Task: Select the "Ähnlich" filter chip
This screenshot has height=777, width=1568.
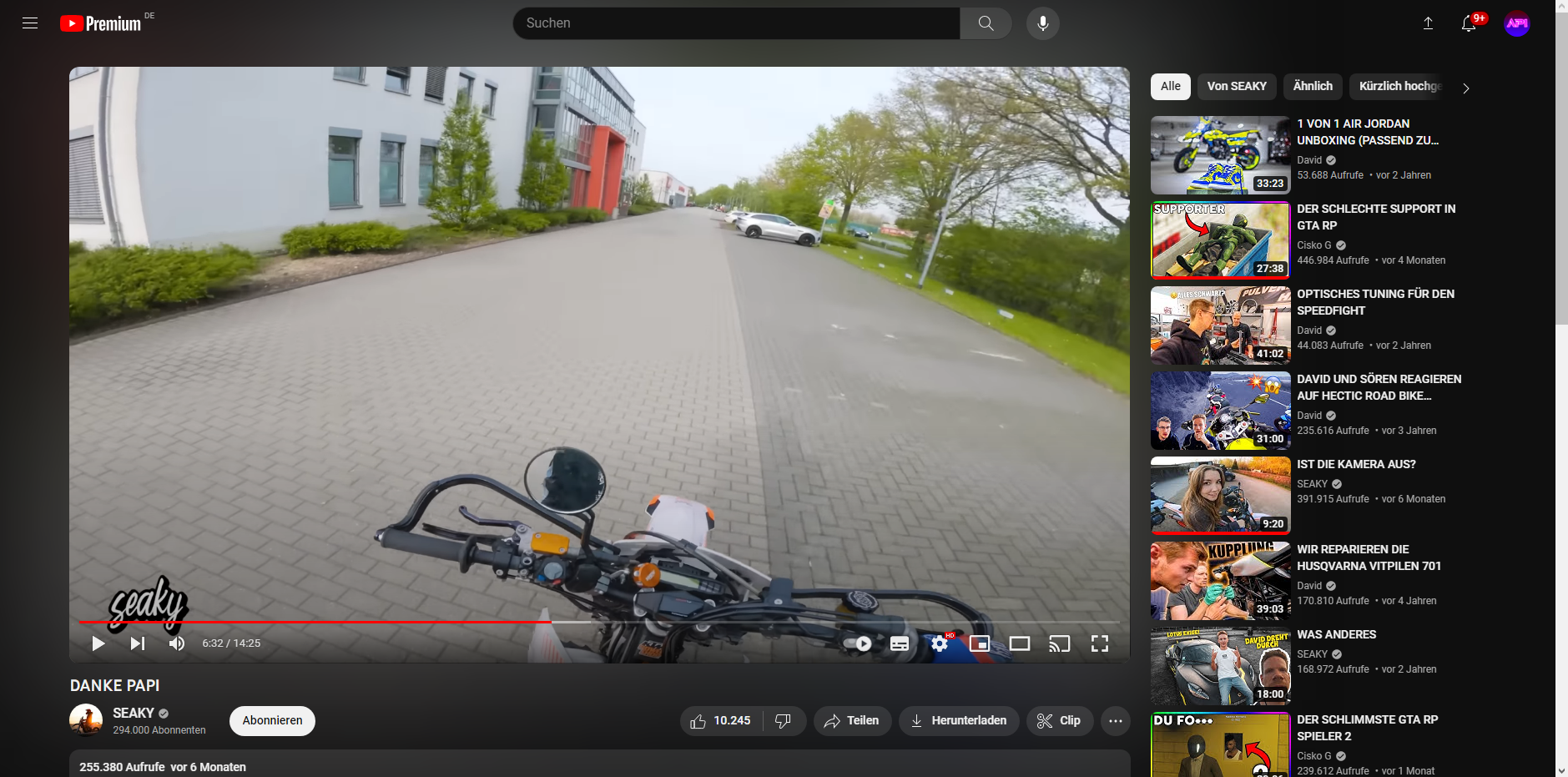Action: (x=1312, y=87)
